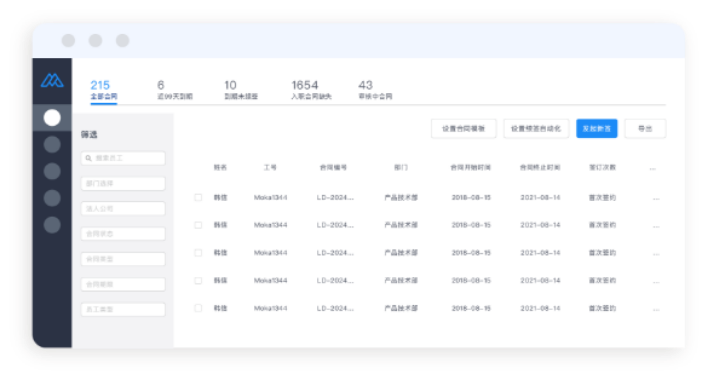Open the last gray circle sidebar item
Image resolution: width=708 pixels, height=380 pixels.
[52, 225]
